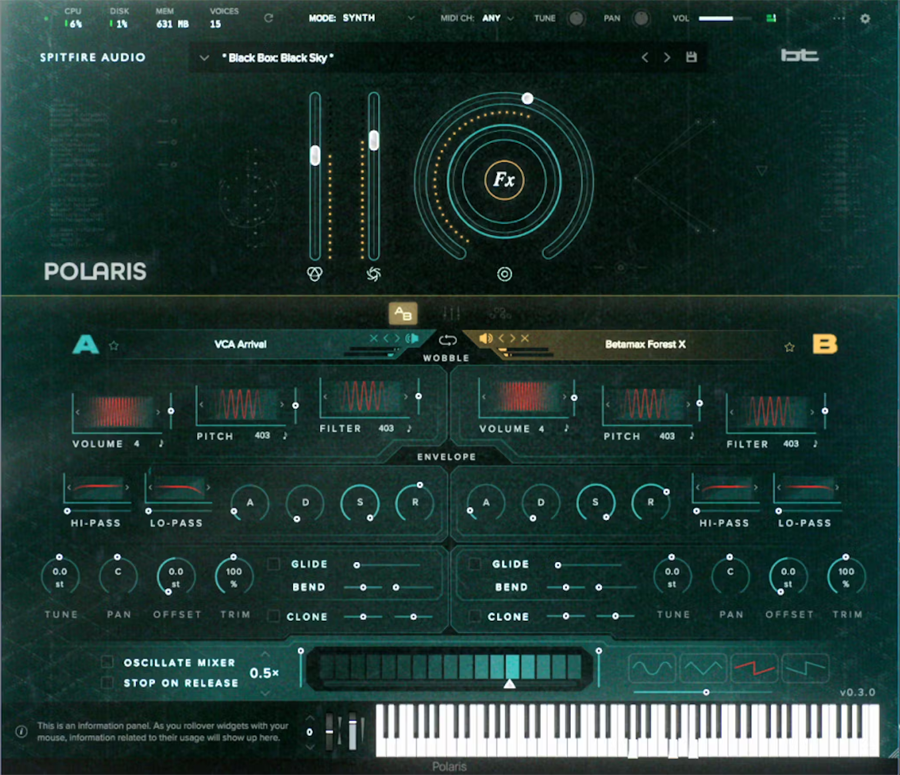Favorite layer B with the star icon
The image size is (900, 775).
click(x=789, y=347)
